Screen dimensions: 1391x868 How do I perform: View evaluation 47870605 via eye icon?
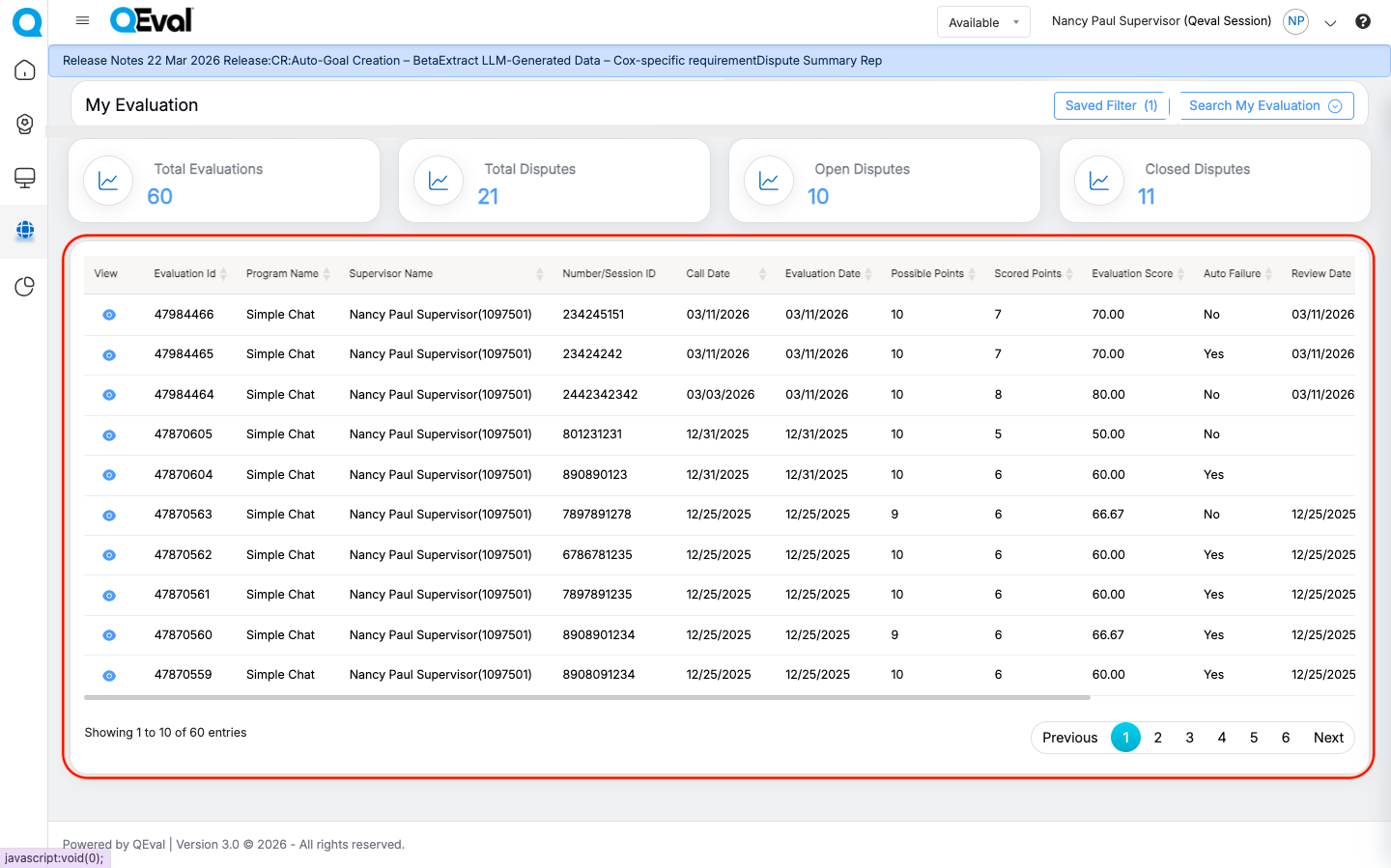(109, 435)
